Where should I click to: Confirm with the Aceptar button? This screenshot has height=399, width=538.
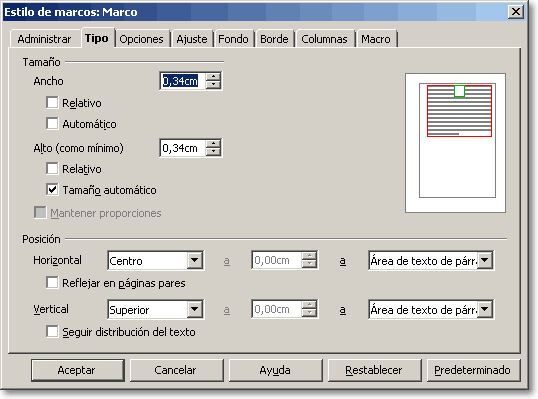coord(78,370)
